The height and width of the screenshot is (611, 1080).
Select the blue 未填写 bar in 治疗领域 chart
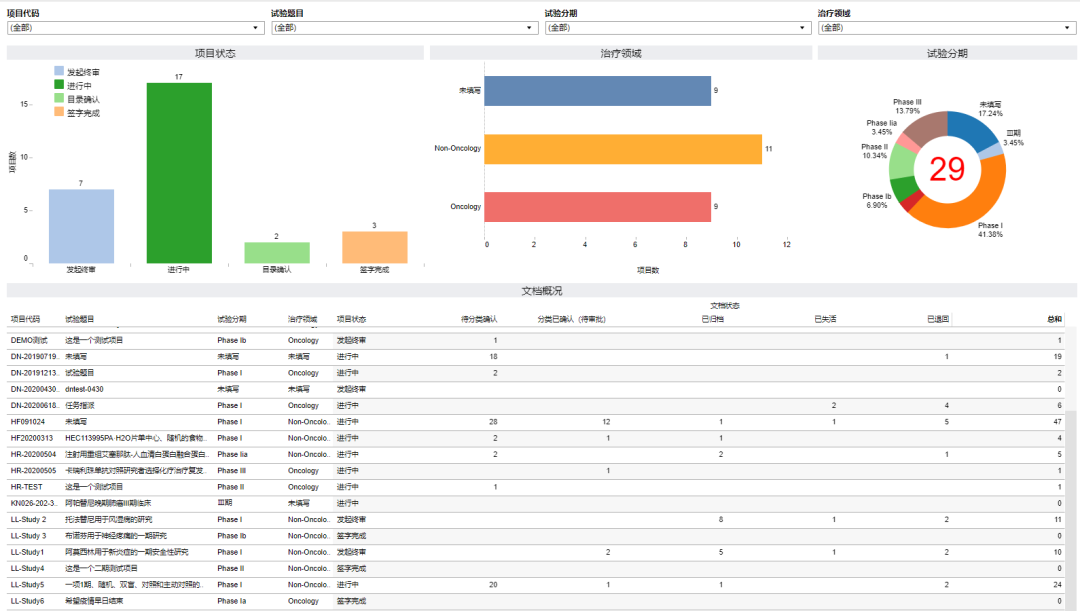pos(597,91)
